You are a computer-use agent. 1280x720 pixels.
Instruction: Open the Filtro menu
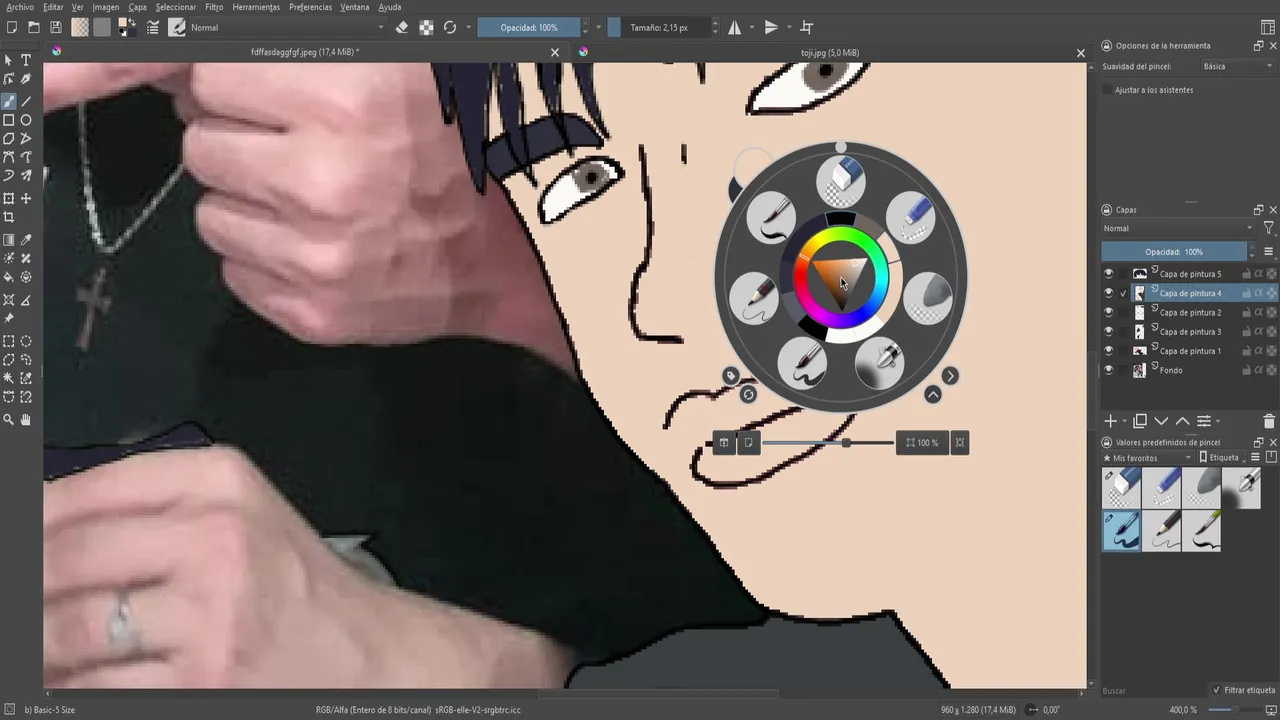click(x=214, y=7)
